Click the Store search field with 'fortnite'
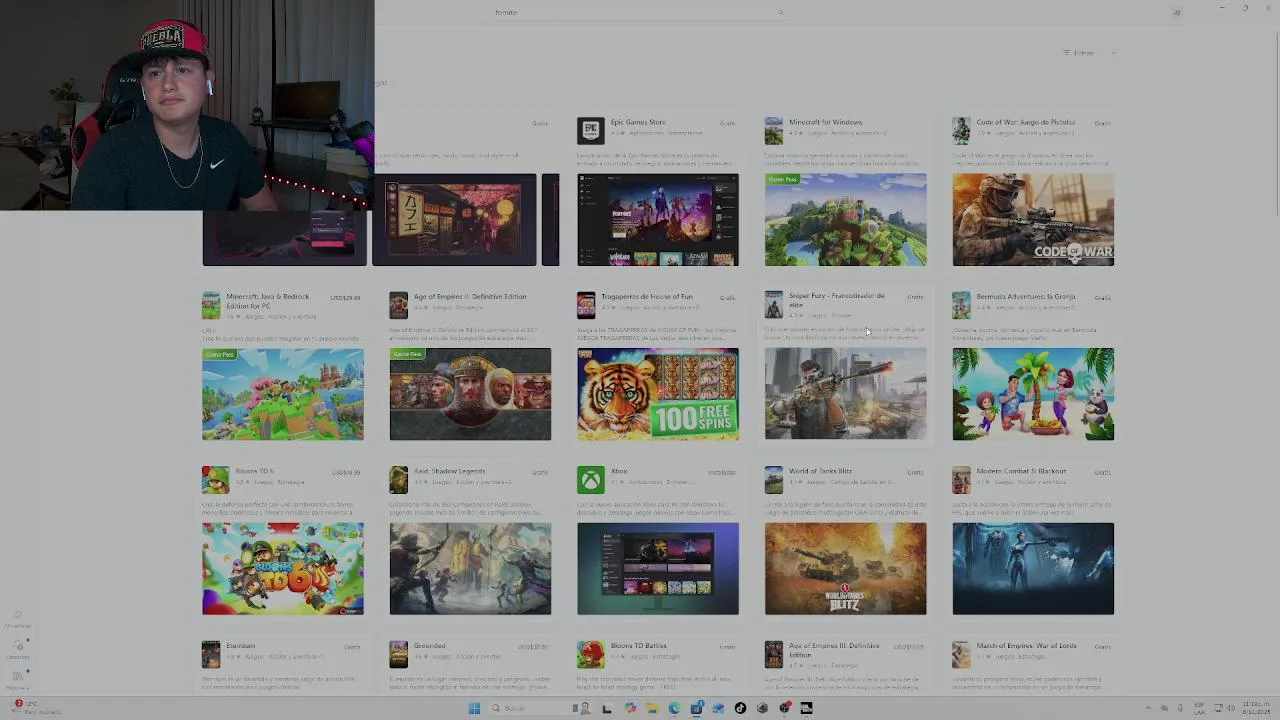The height and width of the screenshot is (720, 1280). click(640, 12)
